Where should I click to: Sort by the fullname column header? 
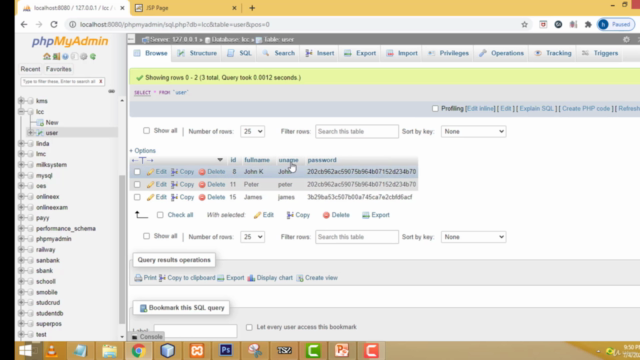[257, 160]
